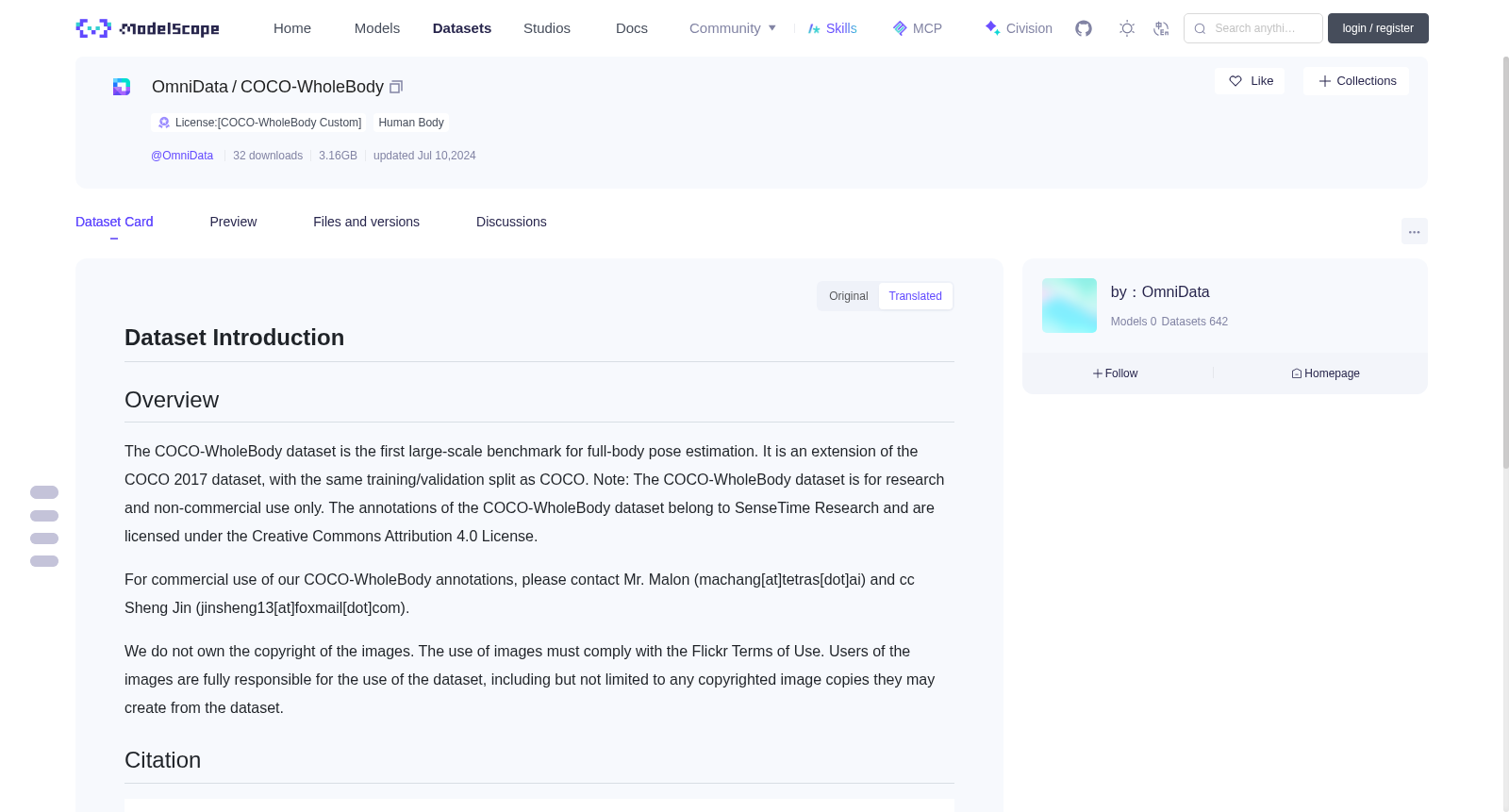The image size is (1509, 812).
Task: Visit the OmniData Homepage
Action: click(x=1325, y=373)
